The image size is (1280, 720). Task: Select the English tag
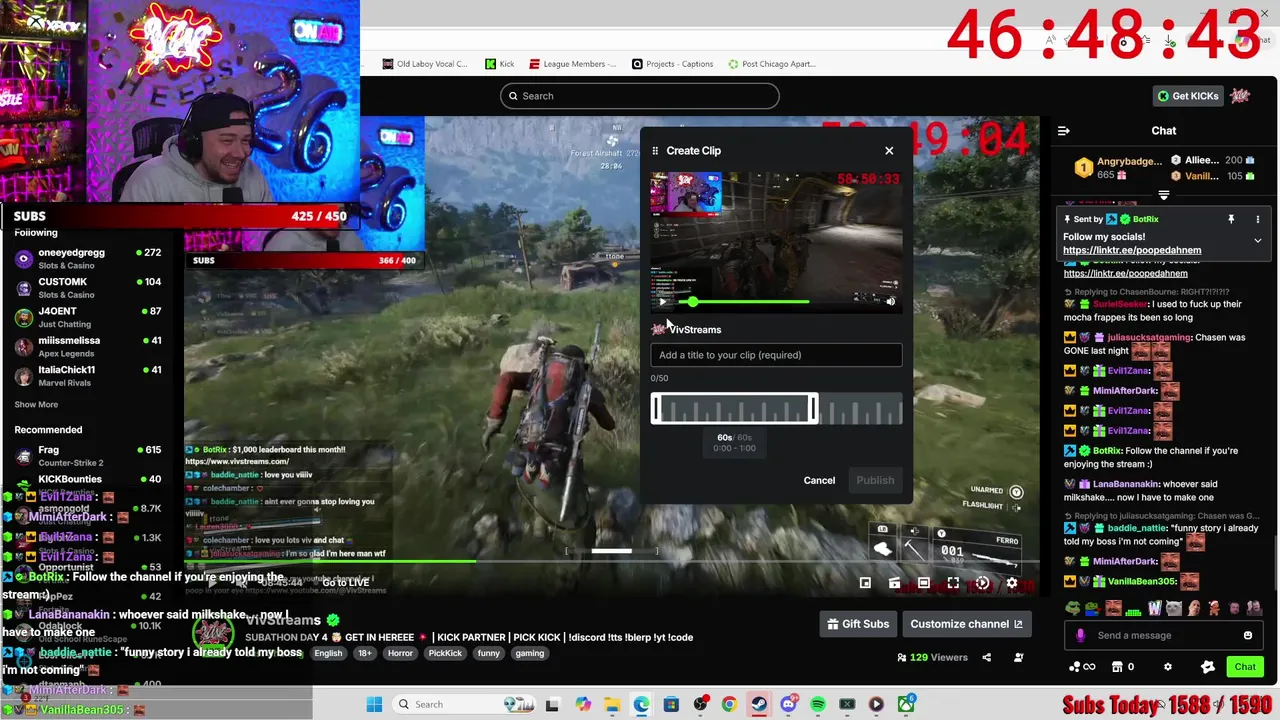[x=328, y=653]
